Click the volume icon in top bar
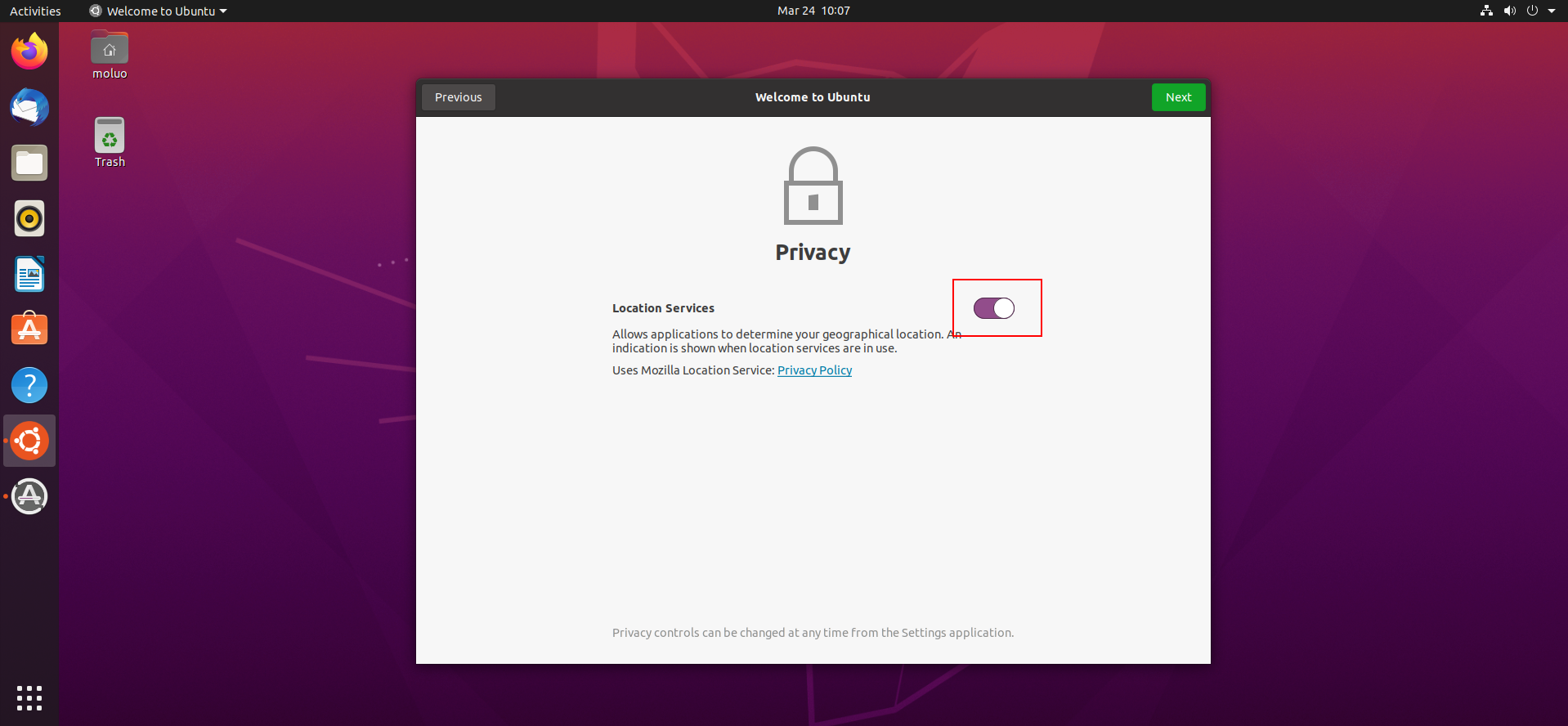 coord(1509,11)
